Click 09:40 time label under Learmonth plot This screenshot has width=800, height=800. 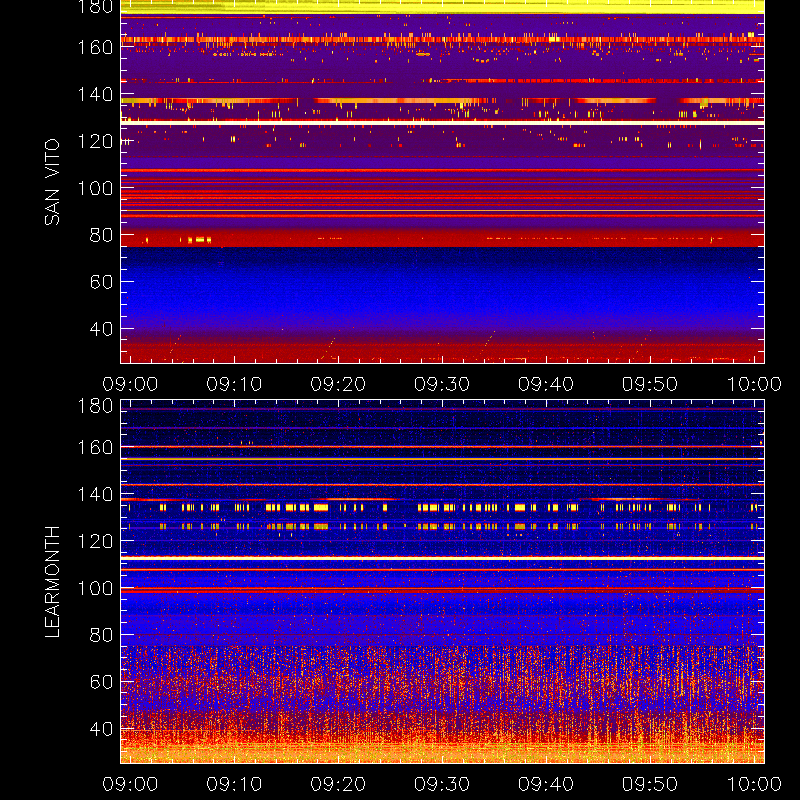click(546, 784)
